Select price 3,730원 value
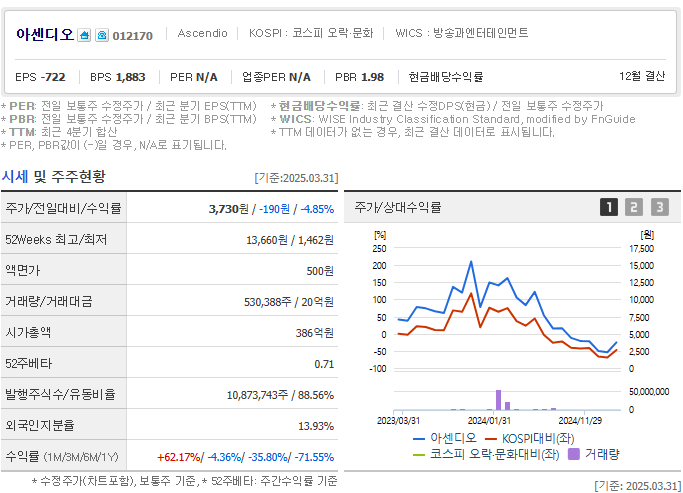Viewport: 683px width, 493px height. 228,209
